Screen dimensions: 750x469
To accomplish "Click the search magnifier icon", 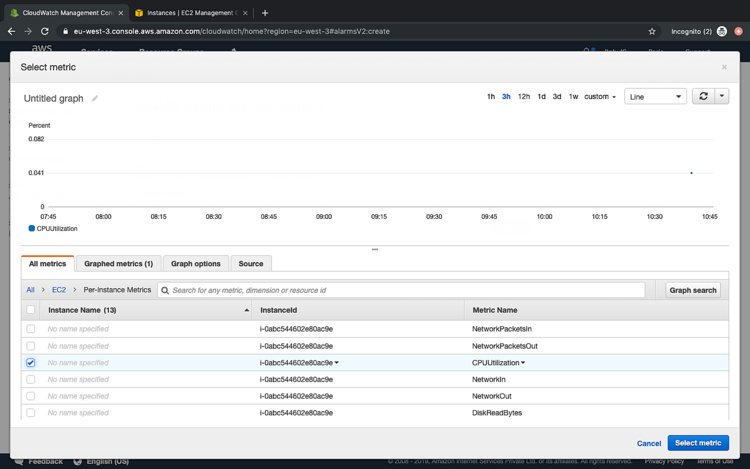I will (165, 290).
